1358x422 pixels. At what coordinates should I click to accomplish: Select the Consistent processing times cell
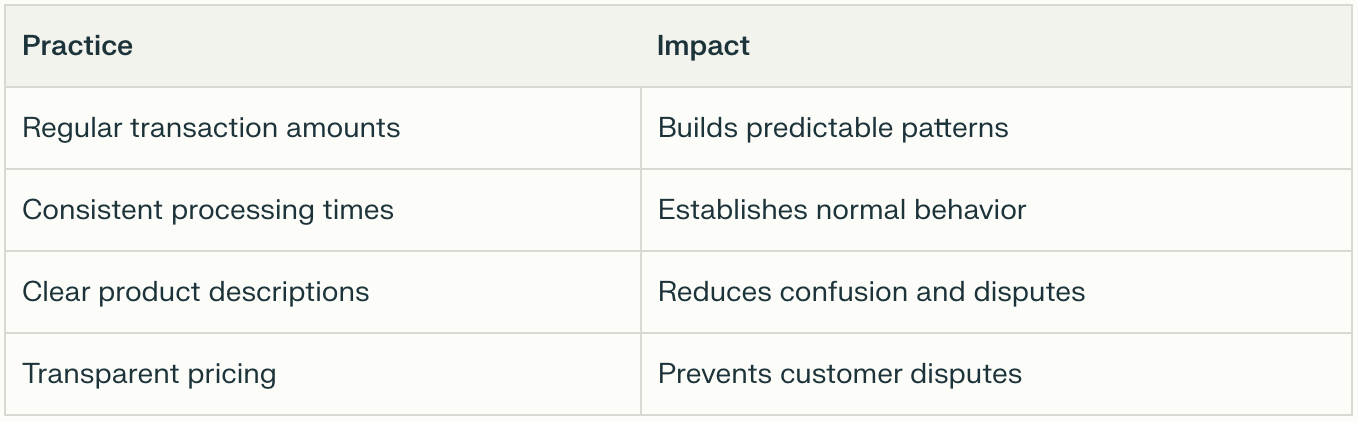208,210
